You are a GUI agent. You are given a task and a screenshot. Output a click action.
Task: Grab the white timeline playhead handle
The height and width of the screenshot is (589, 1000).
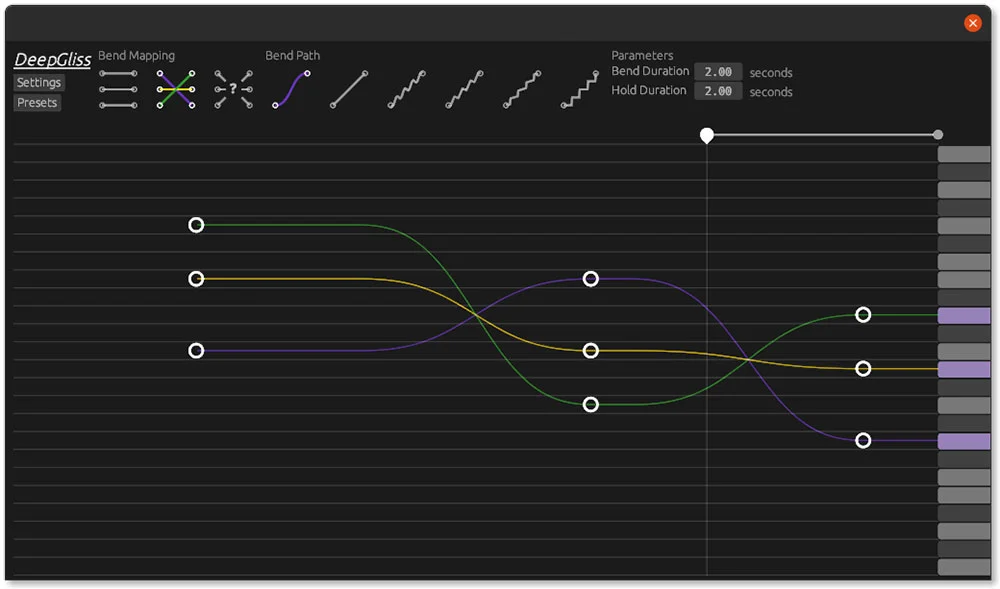[707, 135]
